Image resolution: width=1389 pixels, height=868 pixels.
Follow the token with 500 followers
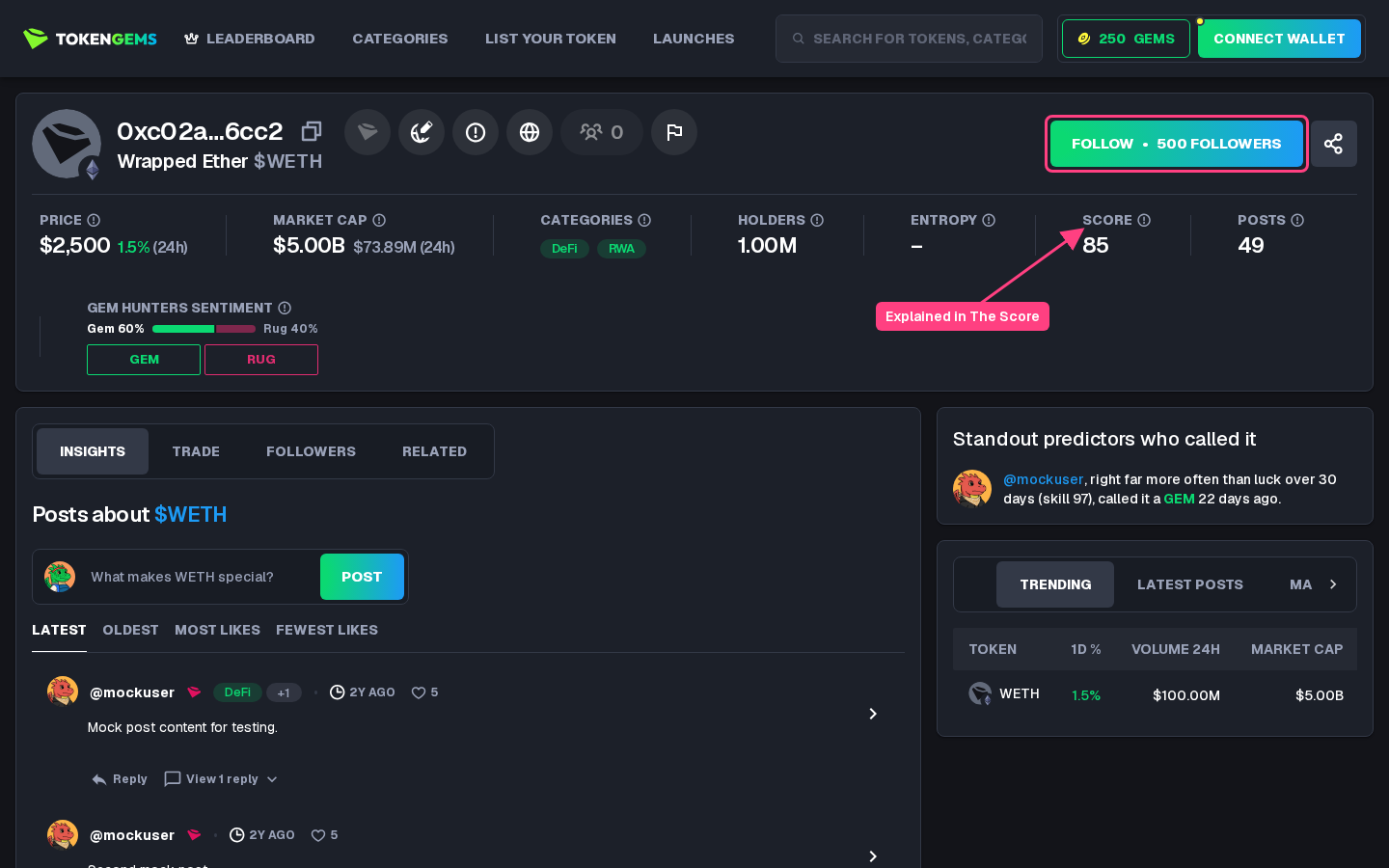point(1177,144)
